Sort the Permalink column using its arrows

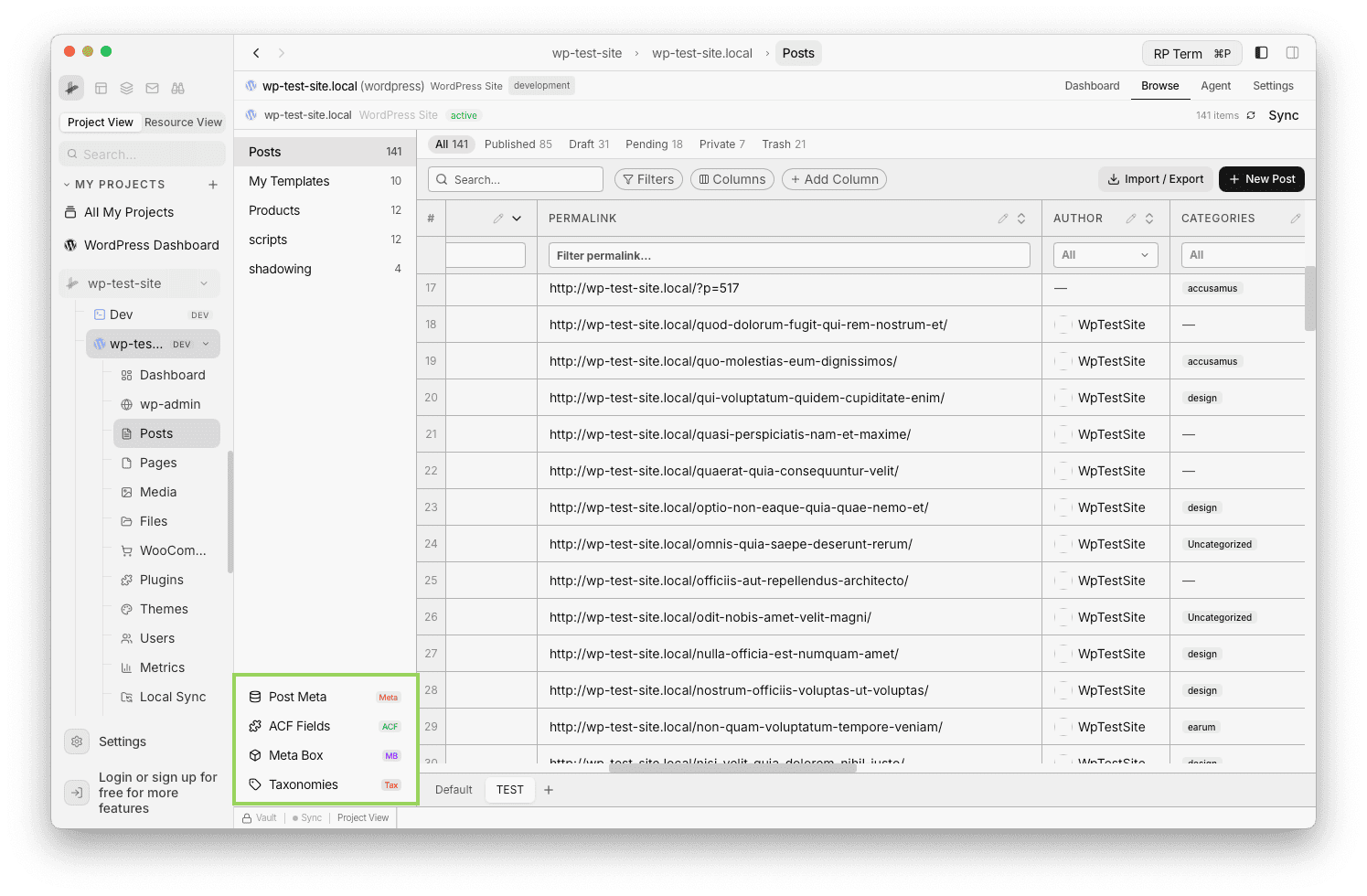[1021, 219]
